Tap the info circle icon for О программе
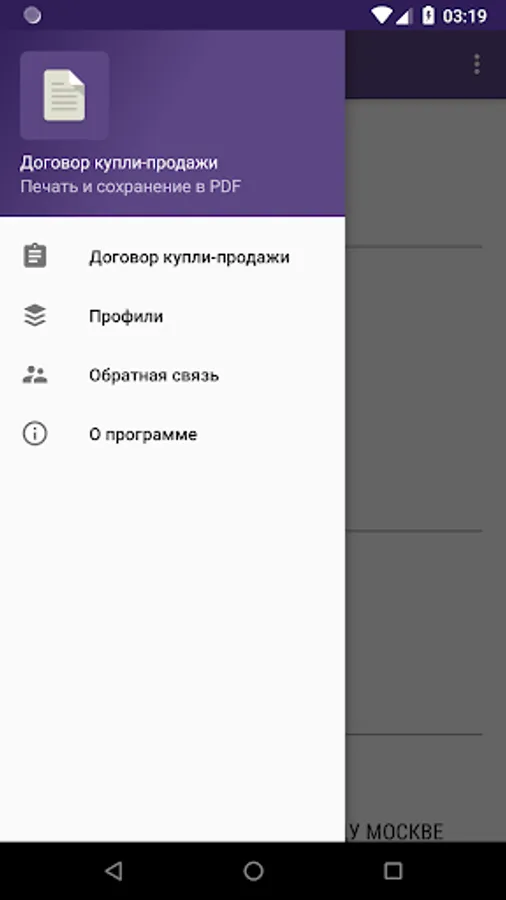506x900 pixels. click(x=35, y=434)
